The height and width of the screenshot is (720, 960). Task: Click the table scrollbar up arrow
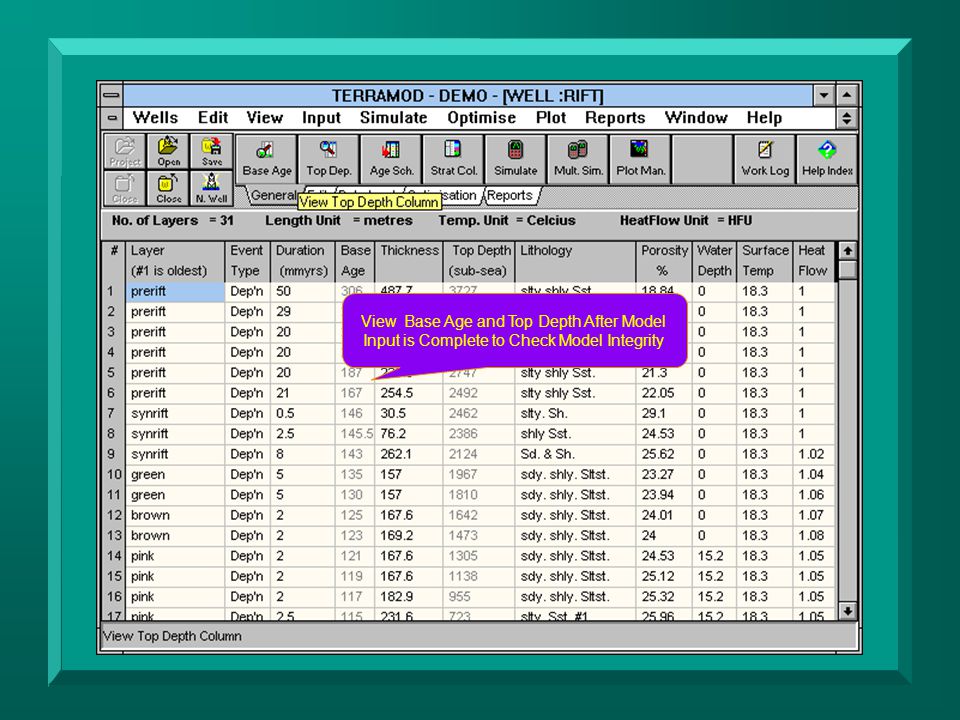tap(847, 250)
